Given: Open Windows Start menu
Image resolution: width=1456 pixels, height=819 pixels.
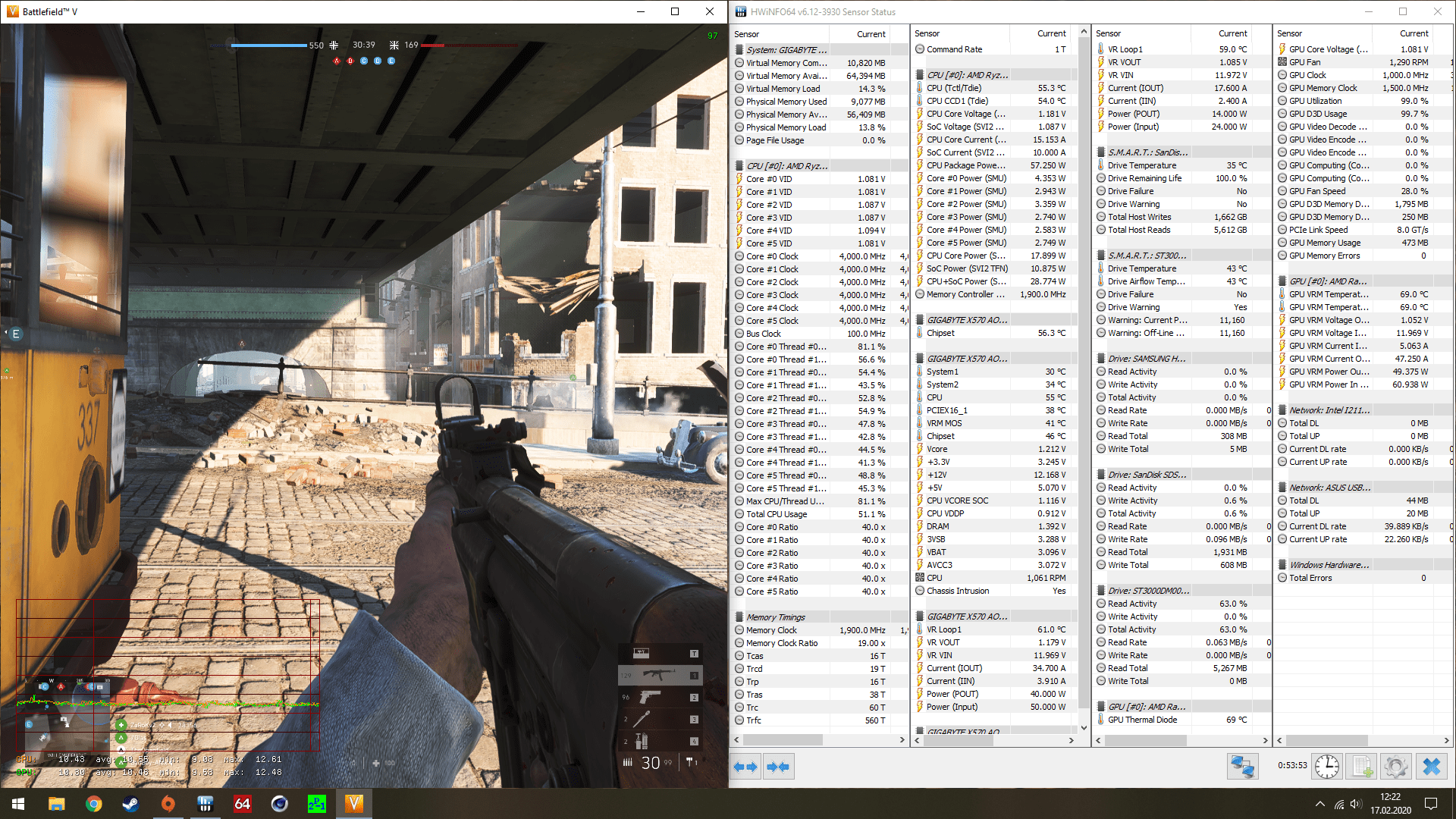Looking at the screenshot, I should click(x=18, y=804).
